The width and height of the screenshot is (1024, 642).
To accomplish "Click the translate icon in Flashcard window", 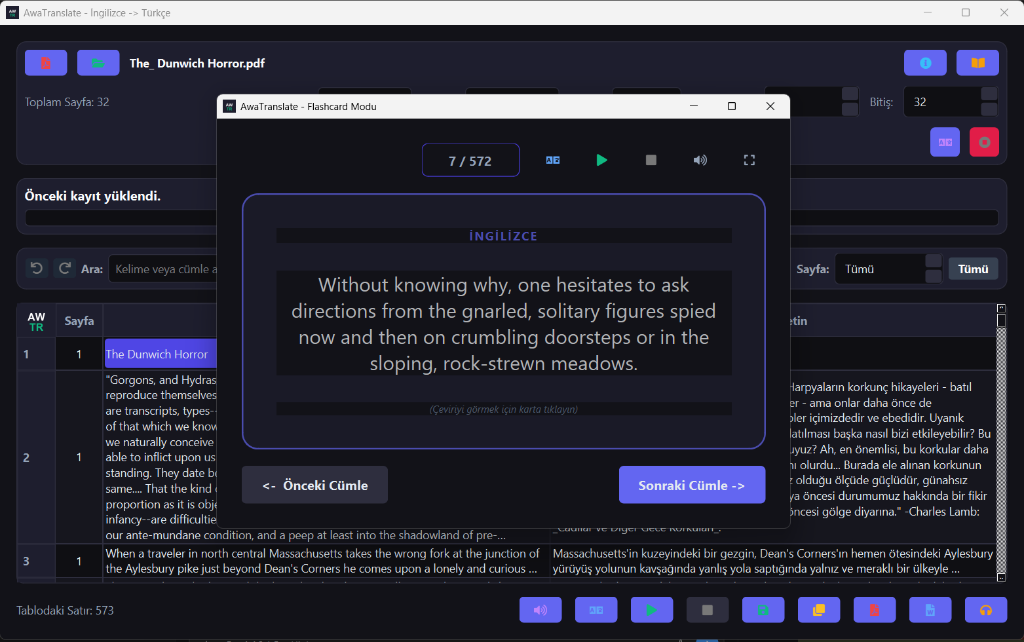I will click(x=552, y=160).
